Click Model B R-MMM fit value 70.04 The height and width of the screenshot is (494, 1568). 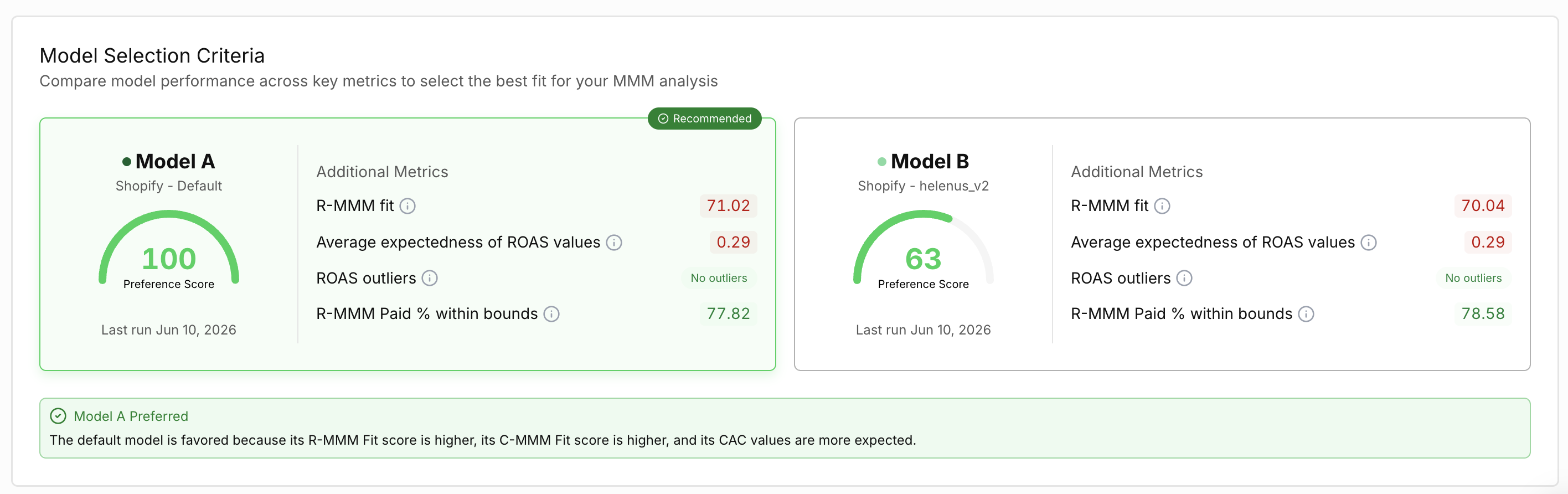1483,206
